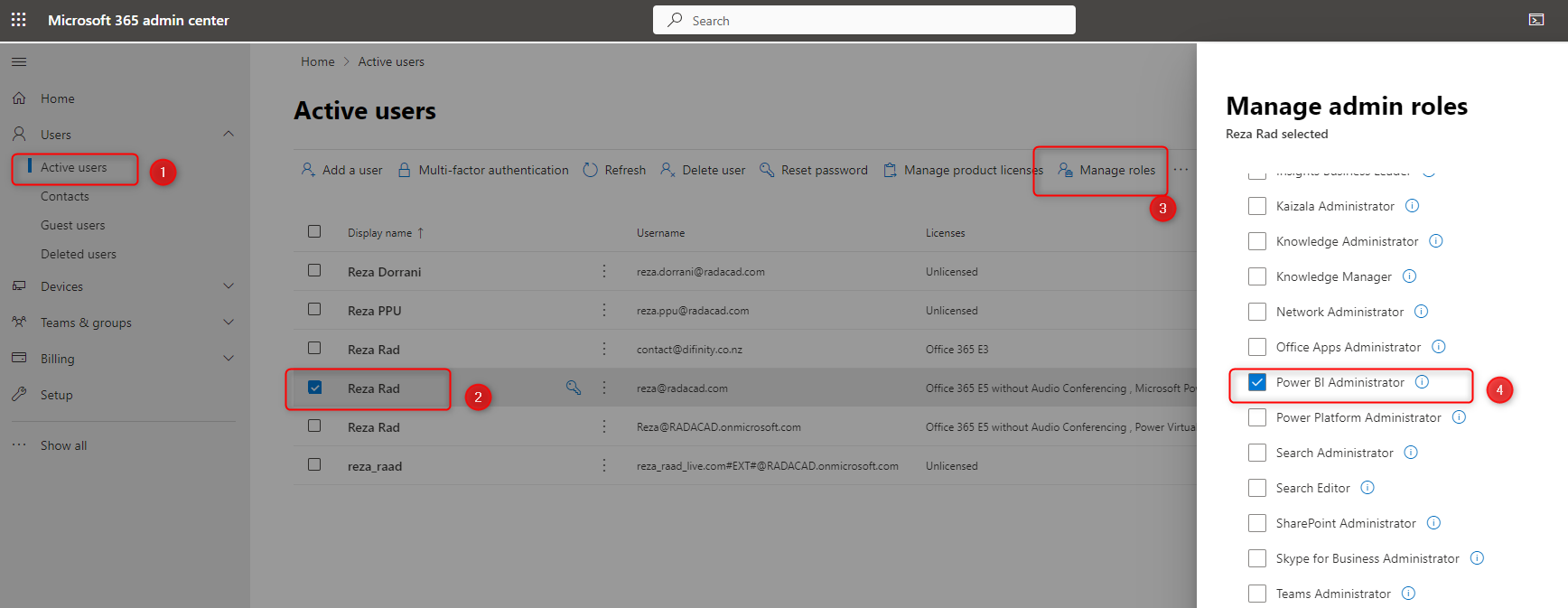Expand the Billing navigation section
The height and width of the screenshot is (608, 1568).
coord(229,359)
